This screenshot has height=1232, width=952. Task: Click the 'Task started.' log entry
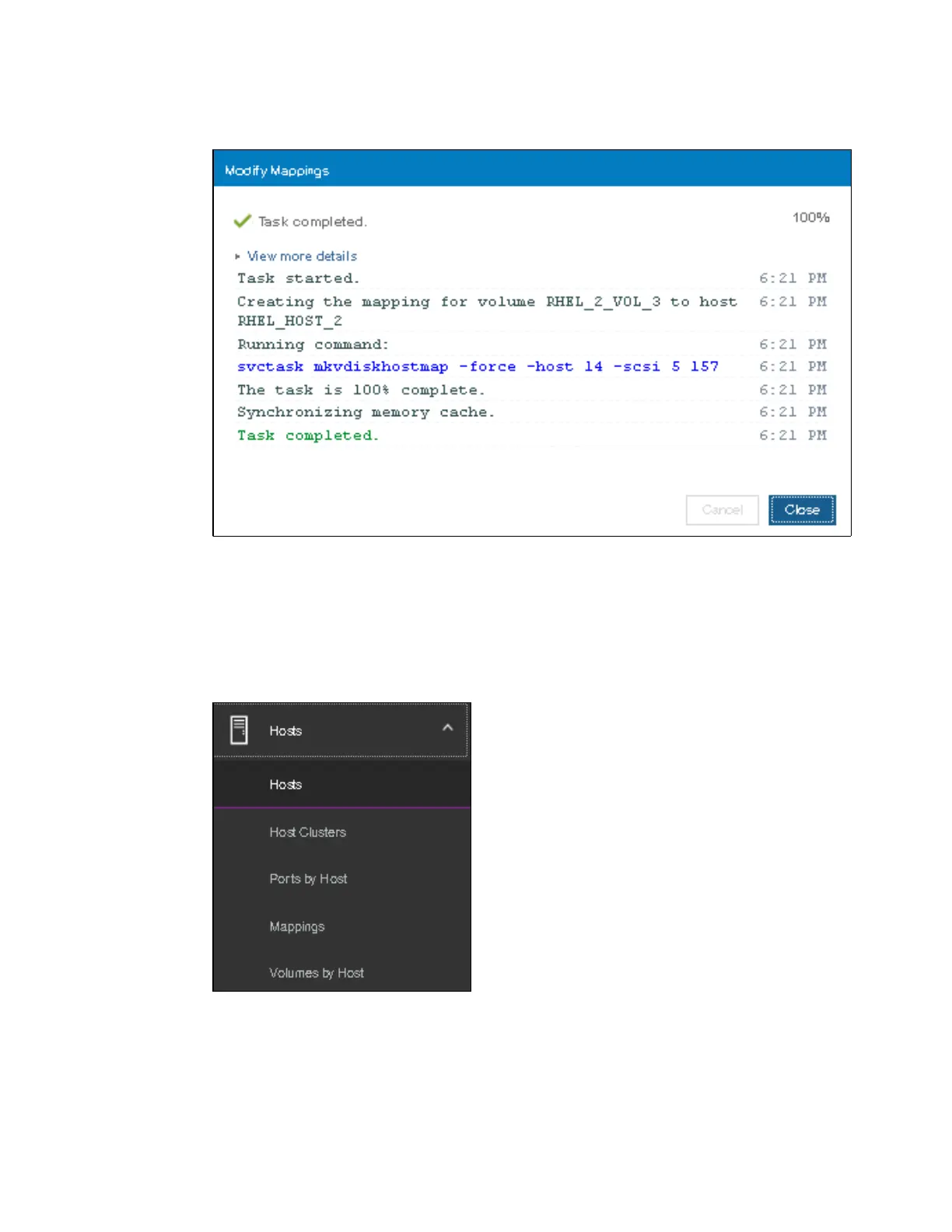tap(299, 278)
